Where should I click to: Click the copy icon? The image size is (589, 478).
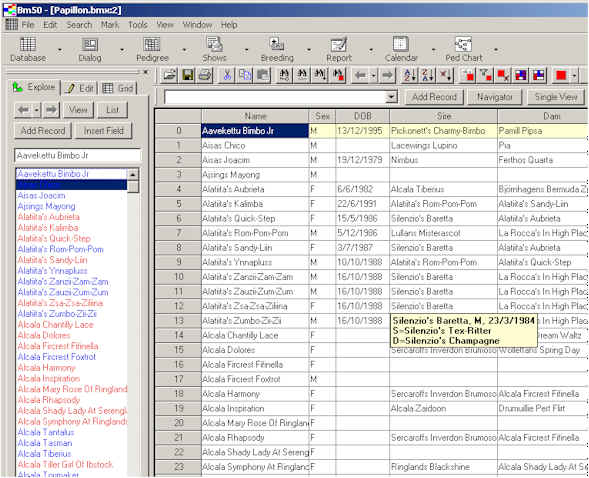tap(245, 75)
